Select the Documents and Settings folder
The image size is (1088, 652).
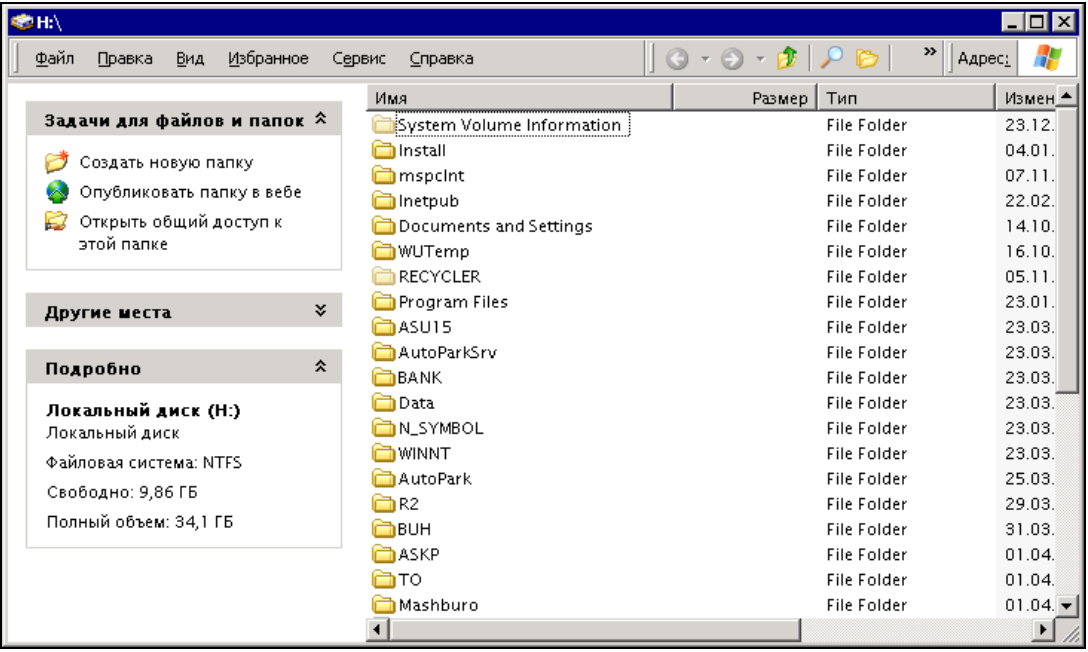click(495, 226)
